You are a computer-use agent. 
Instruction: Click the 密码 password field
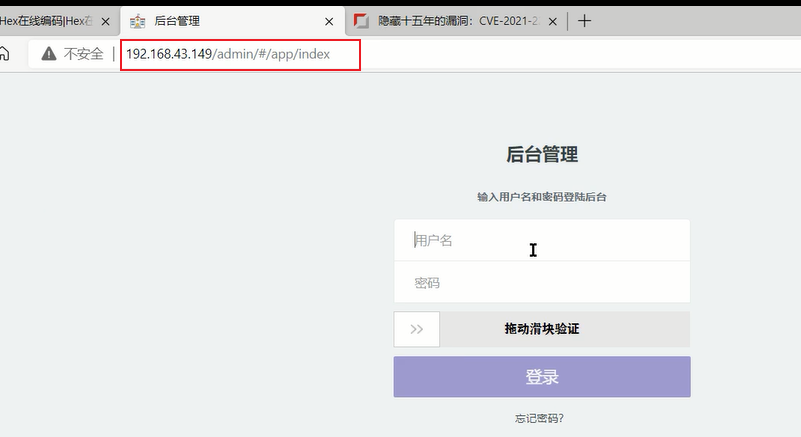click(542, 282)
